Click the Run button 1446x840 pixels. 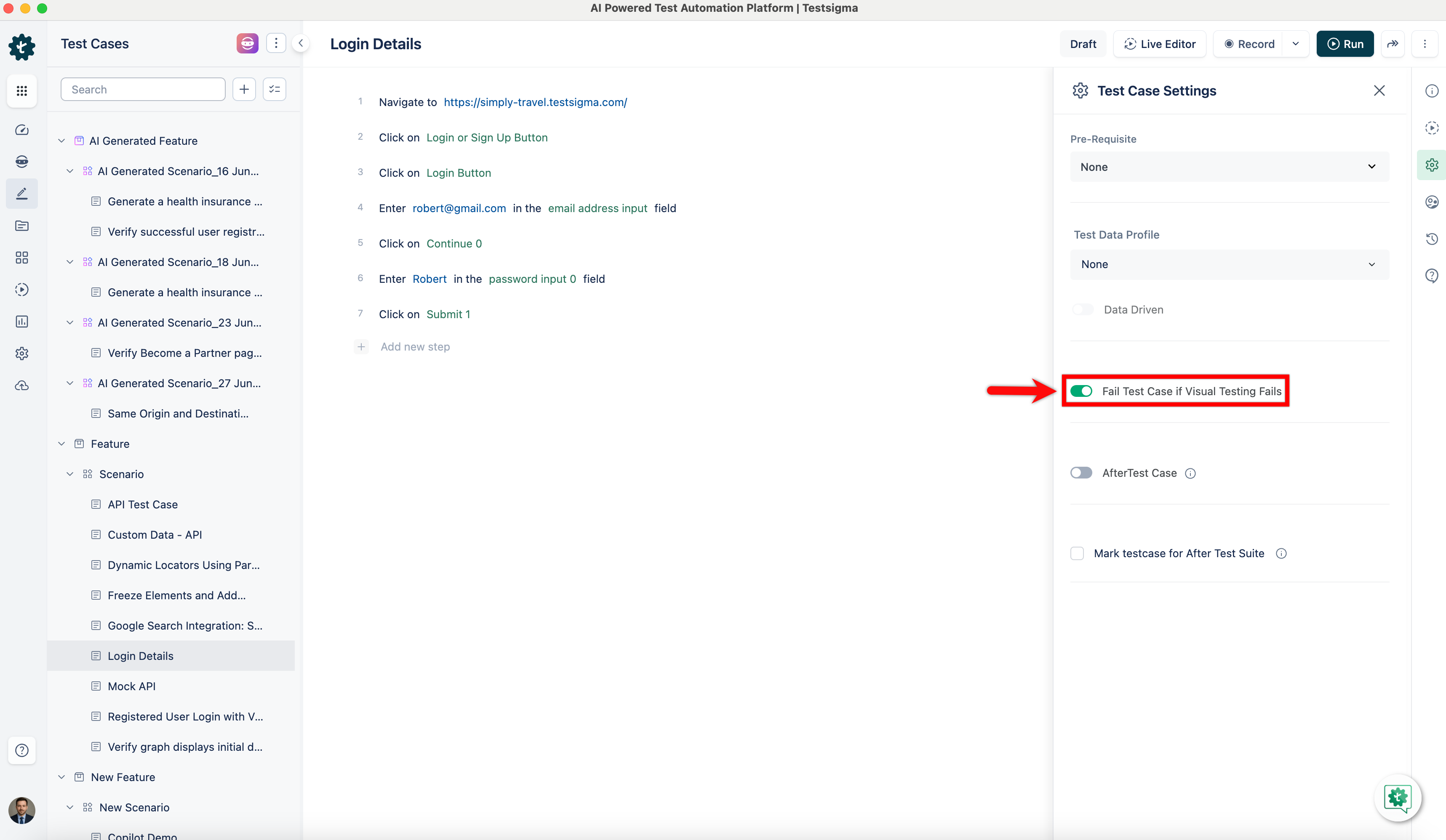coord(1345,44)
